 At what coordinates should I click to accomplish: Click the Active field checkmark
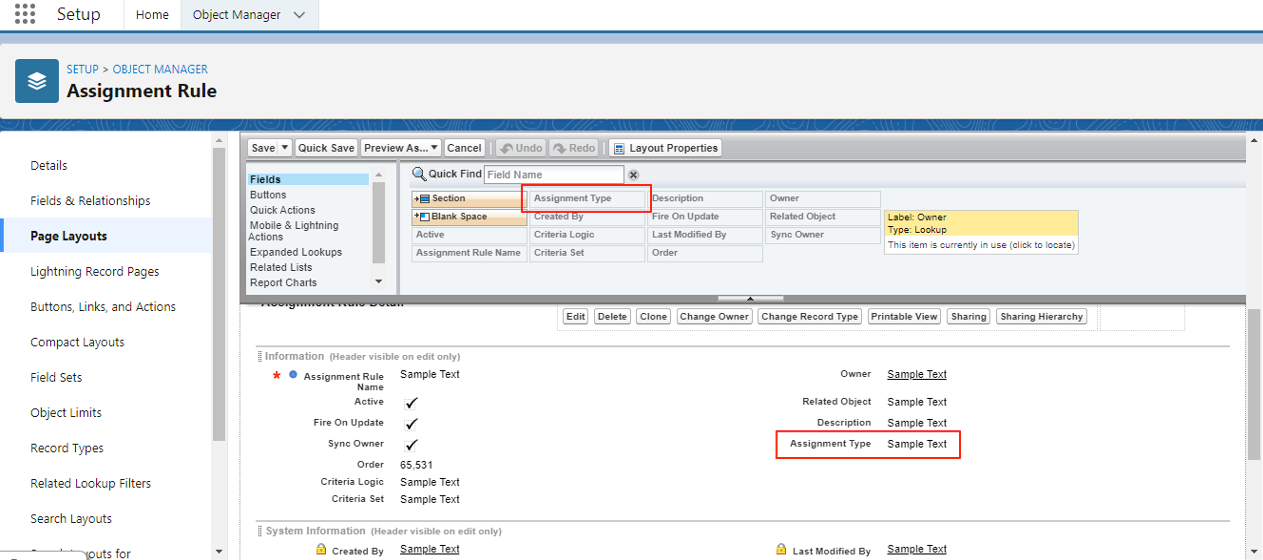pyautogui.click(x=411, y=403)
